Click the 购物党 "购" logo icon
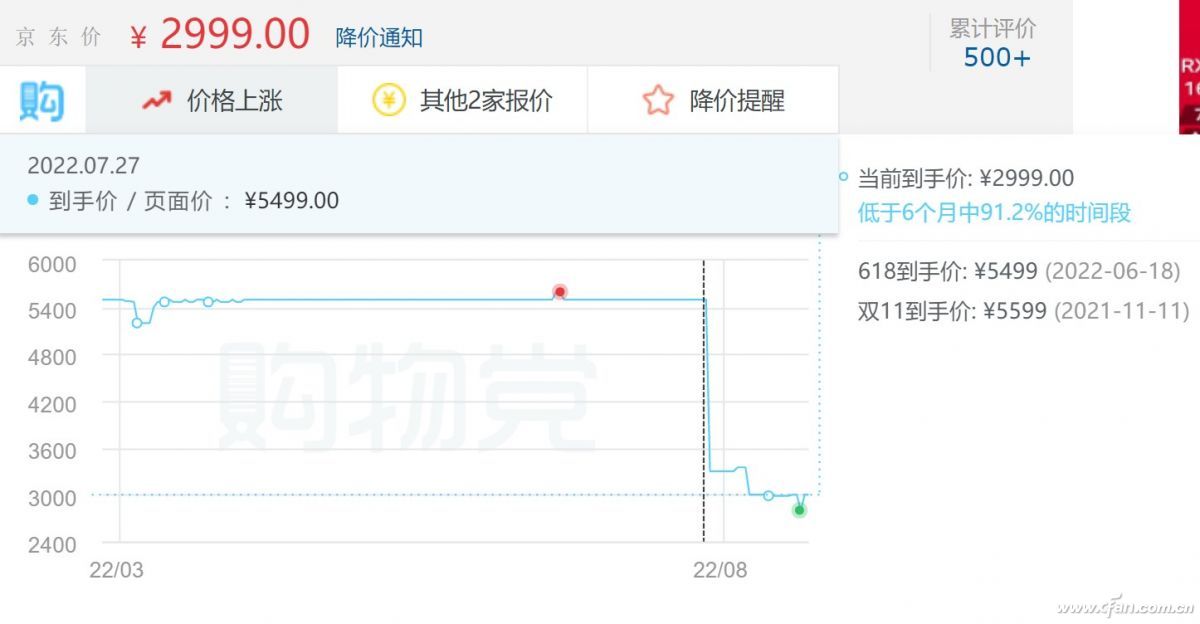The width and height of the screenshot is (1200, 624). 40,100
